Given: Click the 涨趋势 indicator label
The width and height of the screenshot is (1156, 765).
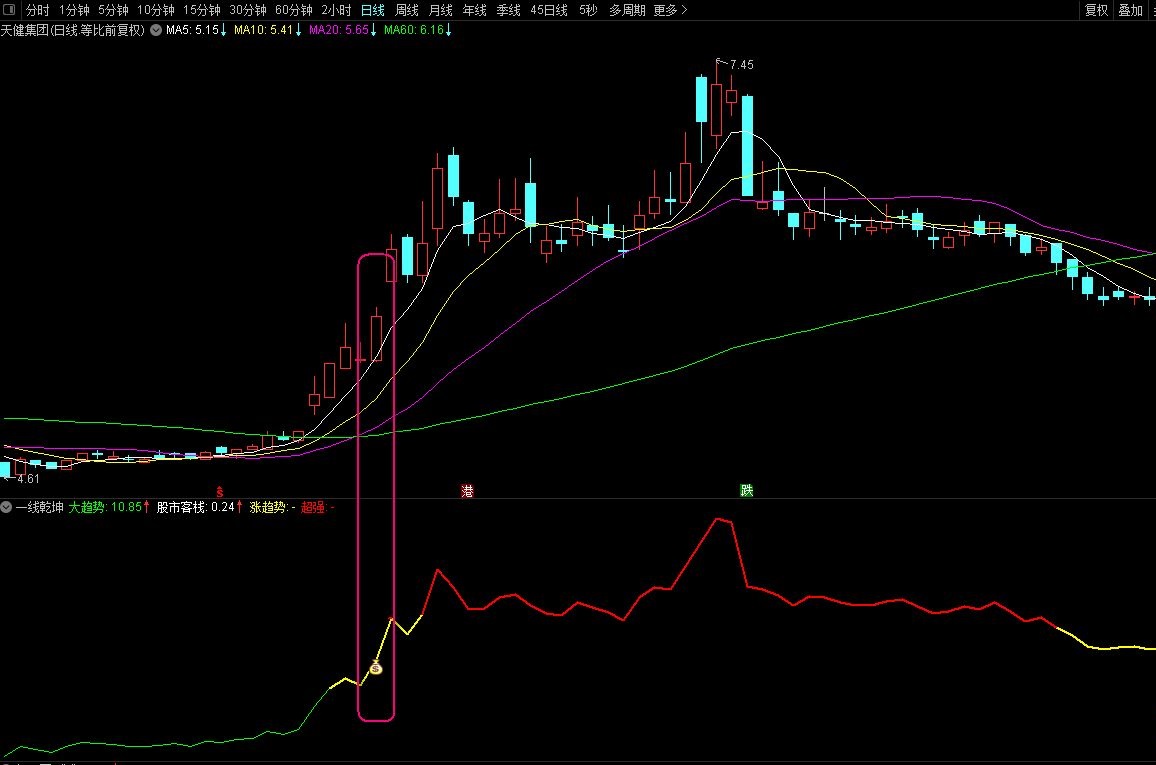Looking at the screenshot, I should 272,507.
